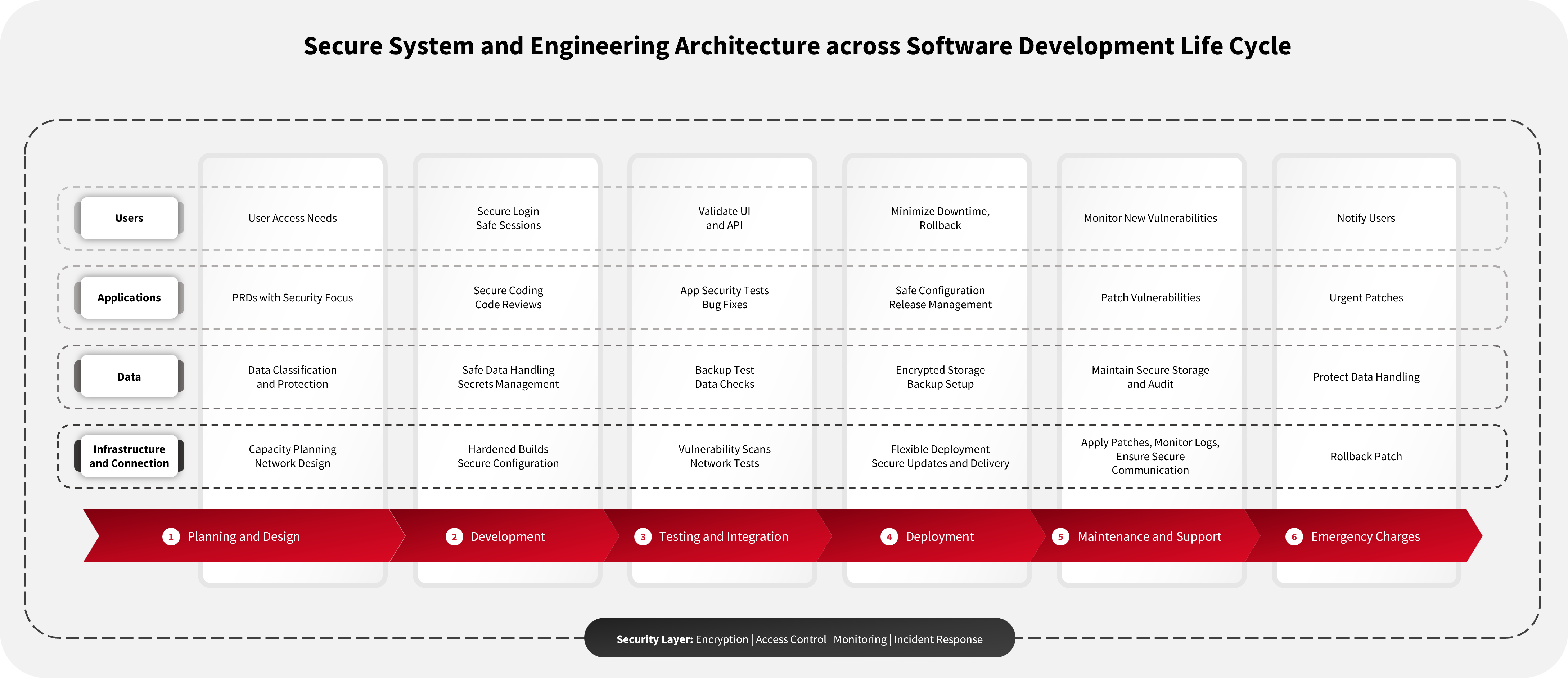Image resolution: width=1568 pixels, height=678 pixels.
Task: Click the Patch Vulnerabilities cell
Action: click(1150, 298)
